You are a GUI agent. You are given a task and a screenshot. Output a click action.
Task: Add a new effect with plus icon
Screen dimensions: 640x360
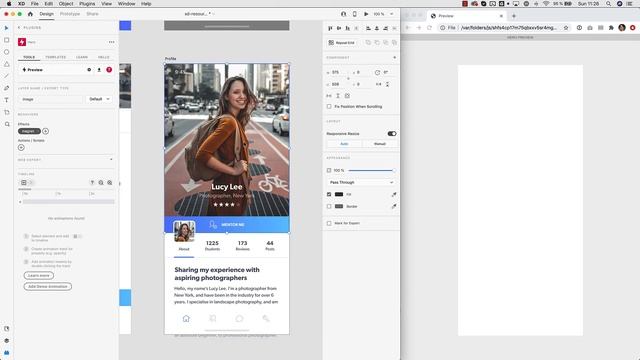coord(45,131)
